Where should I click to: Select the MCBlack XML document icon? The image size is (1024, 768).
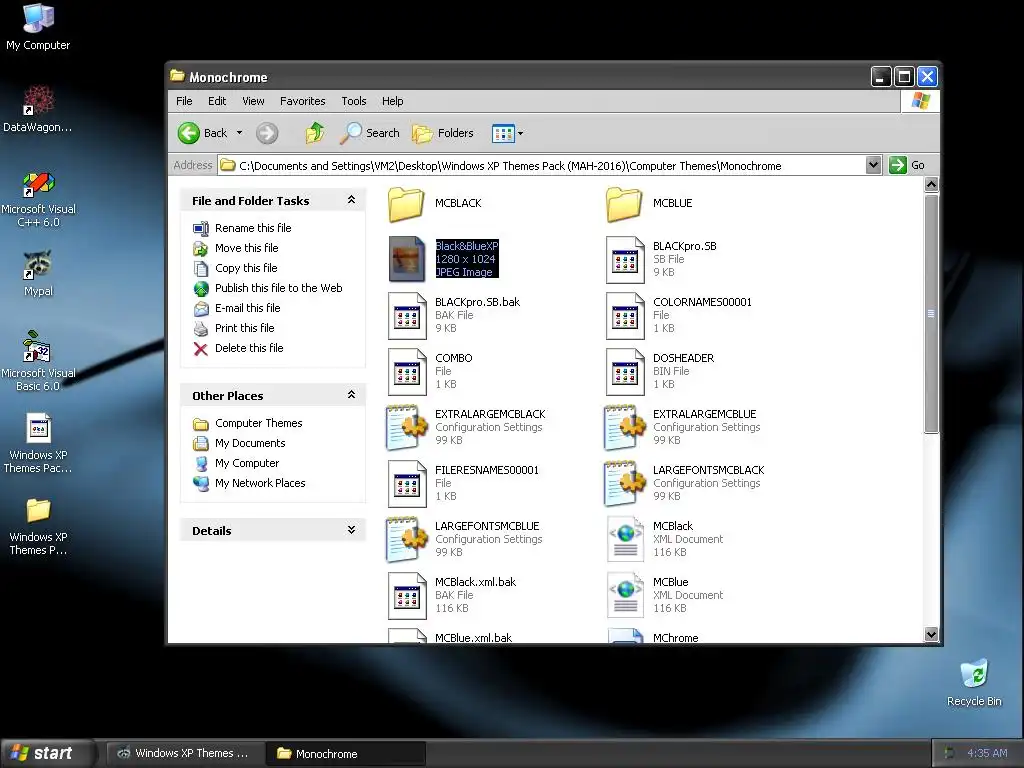625,539
